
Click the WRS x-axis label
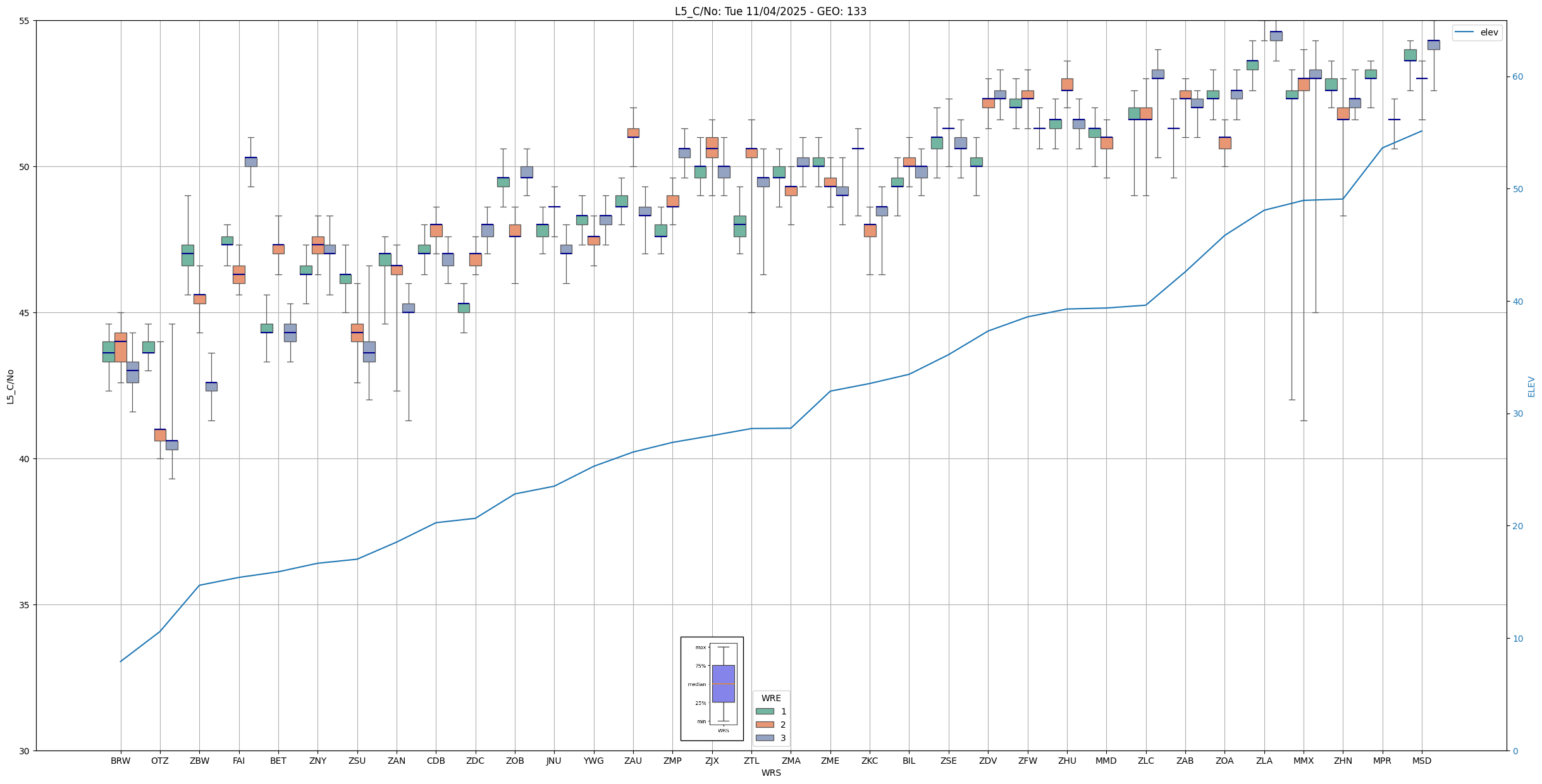(x=771, y=773)
